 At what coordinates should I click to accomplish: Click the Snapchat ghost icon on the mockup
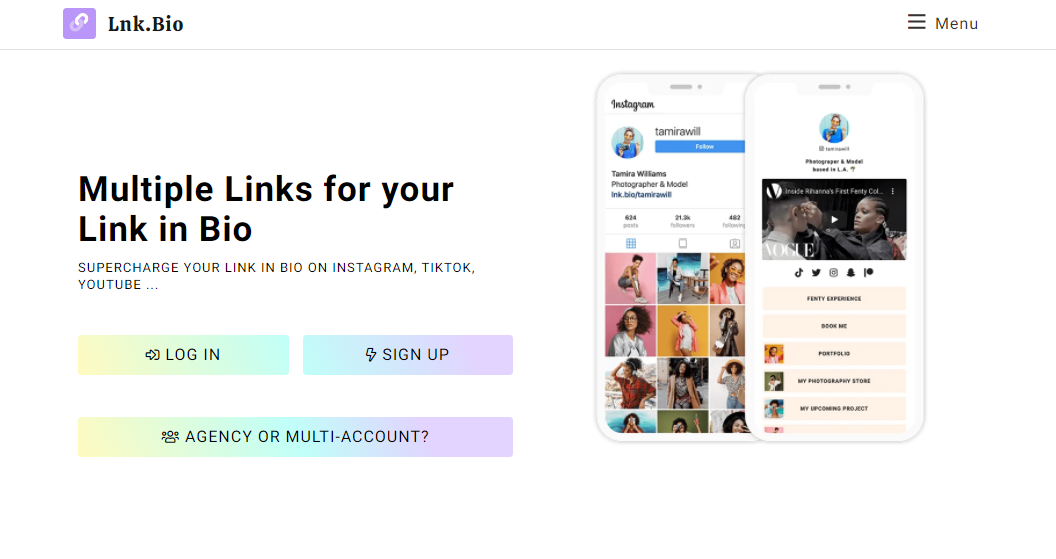[851, 273]
